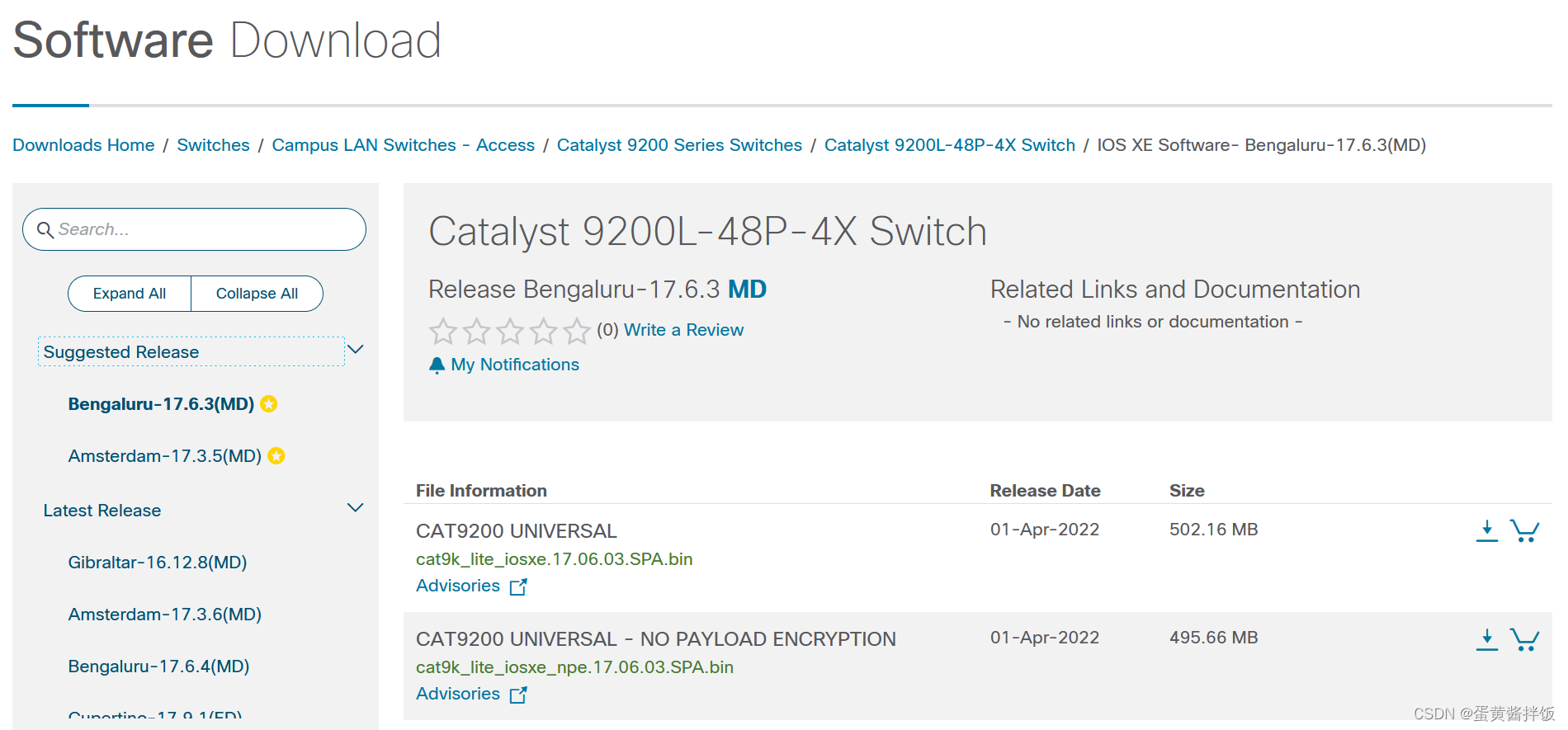This screenshot has height=730, width=1568.
Task: Open Advisories link under CAT9200 UNIVERSAL
Action: coord(458,586)
